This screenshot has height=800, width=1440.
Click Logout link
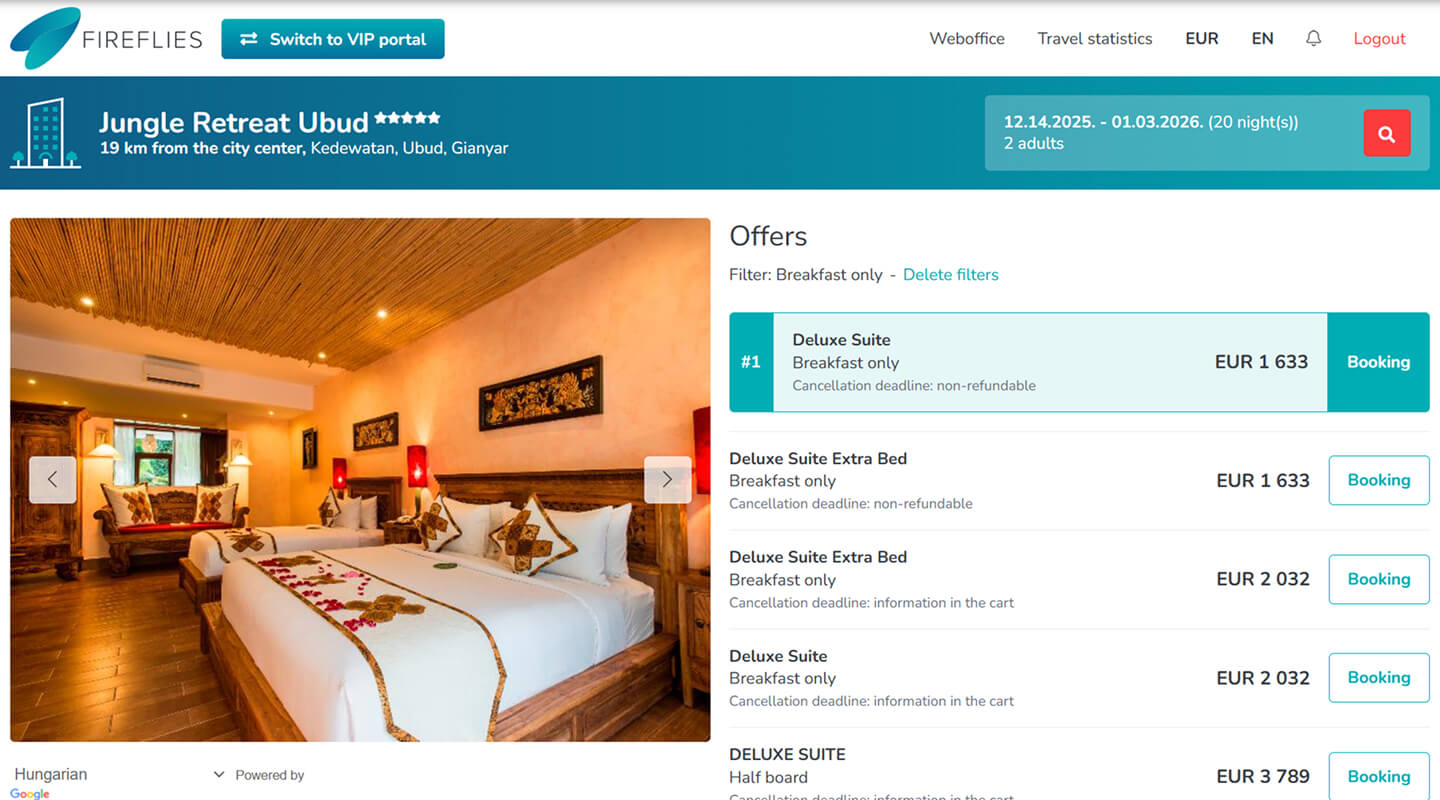click(1380, 39)
